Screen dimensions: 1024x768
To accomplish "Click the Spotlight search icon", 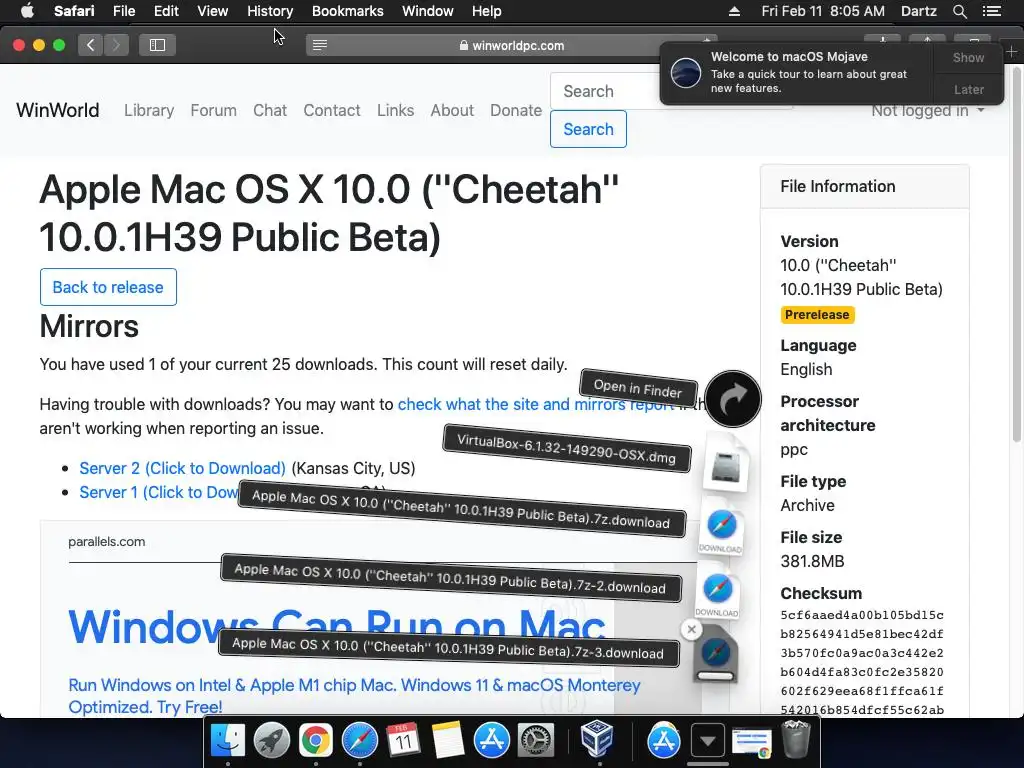I will click(959, 11).
